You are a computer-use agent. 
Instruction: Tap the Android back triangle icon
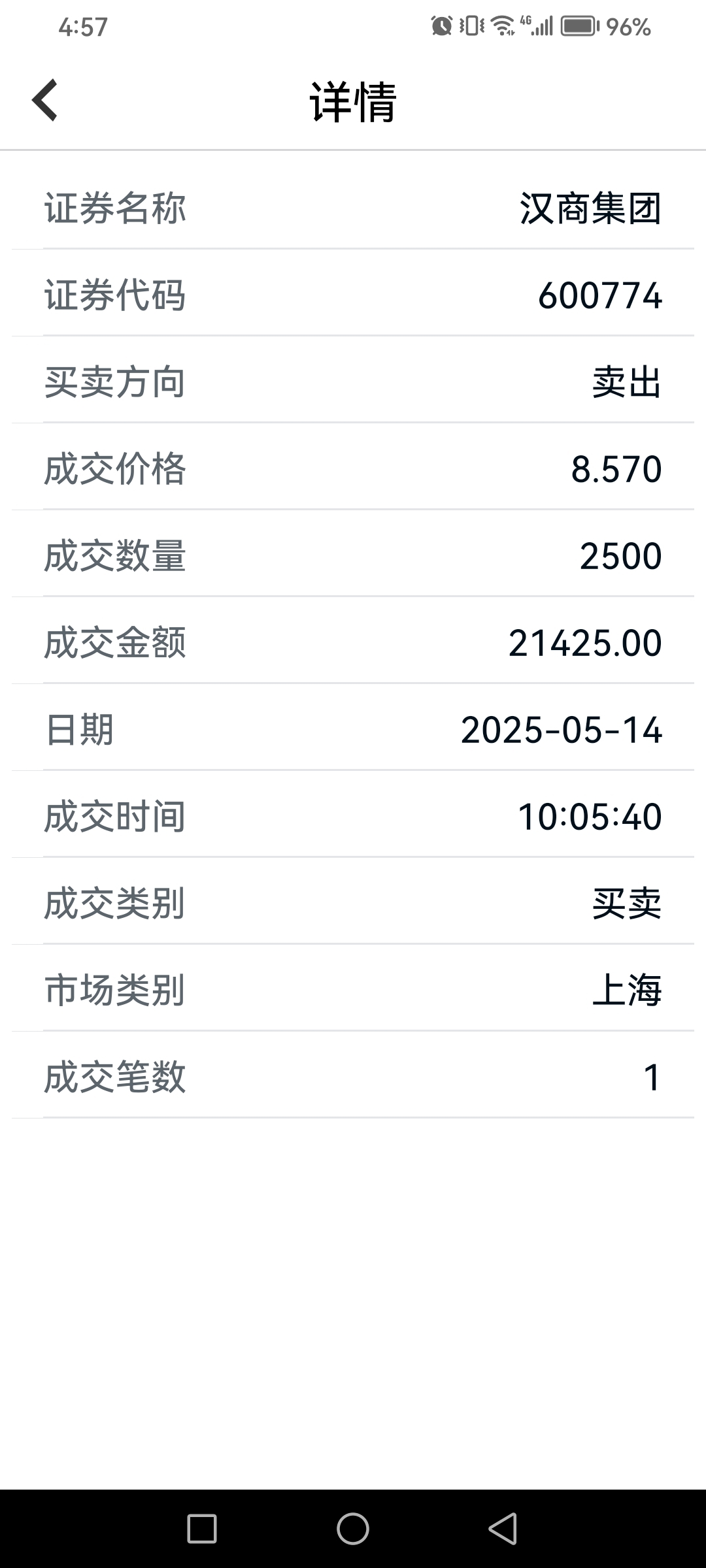[503, 1529]
